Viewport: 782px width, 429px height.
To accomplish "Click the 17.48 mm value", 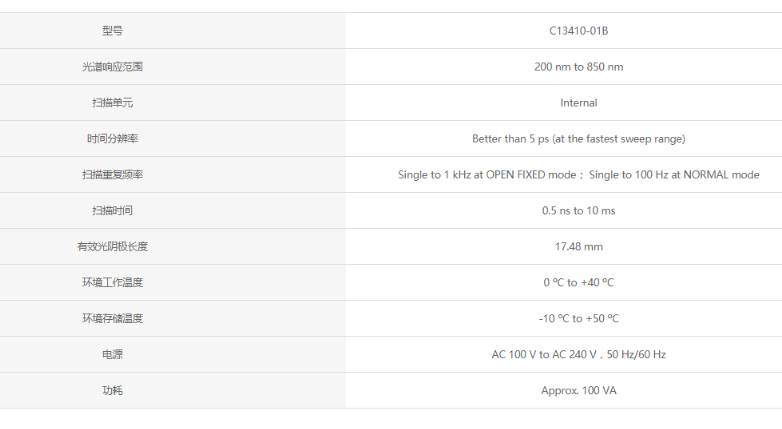I will point(579,246).
